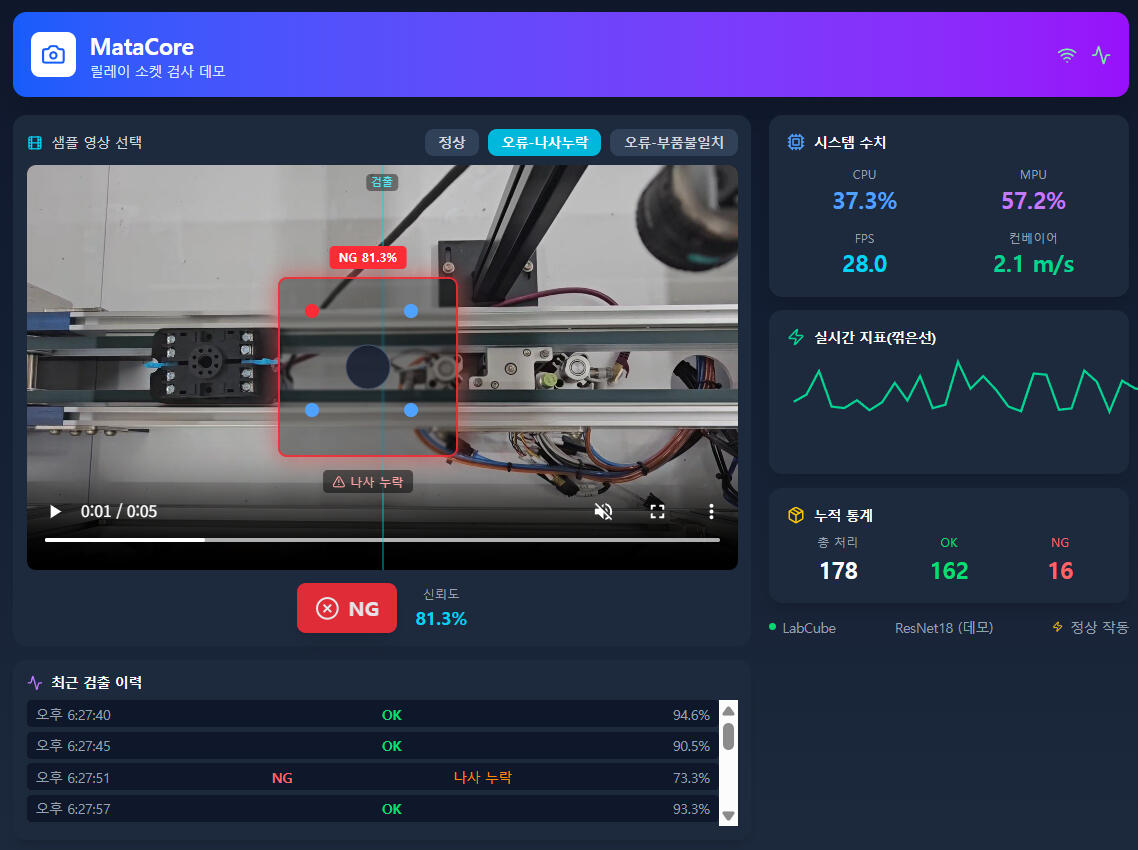Click the film icon beside 샘플 영상 선택
Screen dimensions: 1138x850
pos(36,143)
